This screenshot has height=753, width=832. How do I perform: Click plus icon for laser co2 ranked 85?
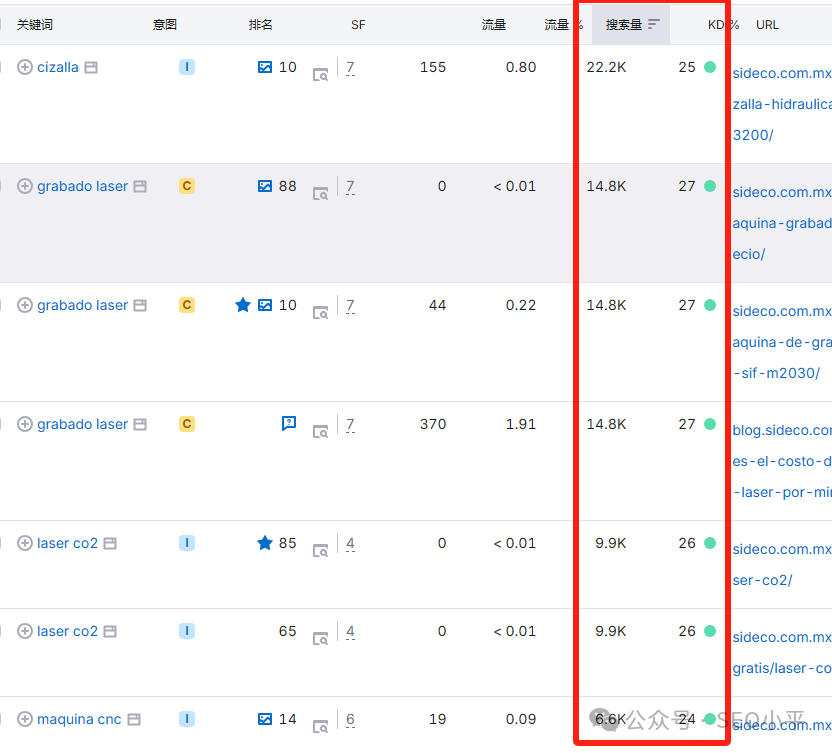(24, 543)
